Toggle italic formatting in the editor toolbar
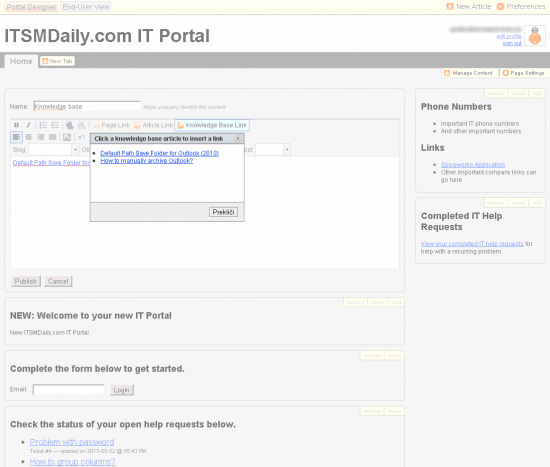 28,125
